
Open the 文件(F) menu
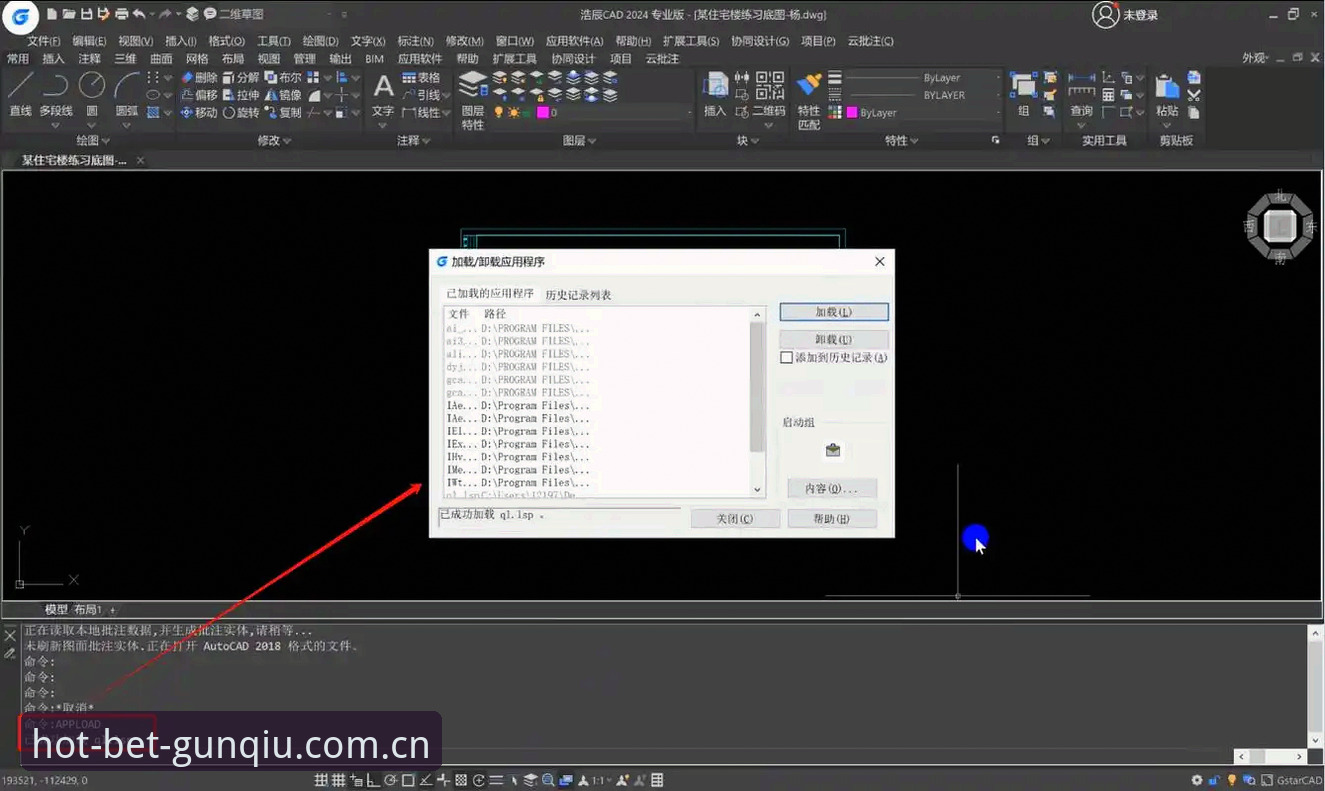pyautogui.click(x=43, y=41)
